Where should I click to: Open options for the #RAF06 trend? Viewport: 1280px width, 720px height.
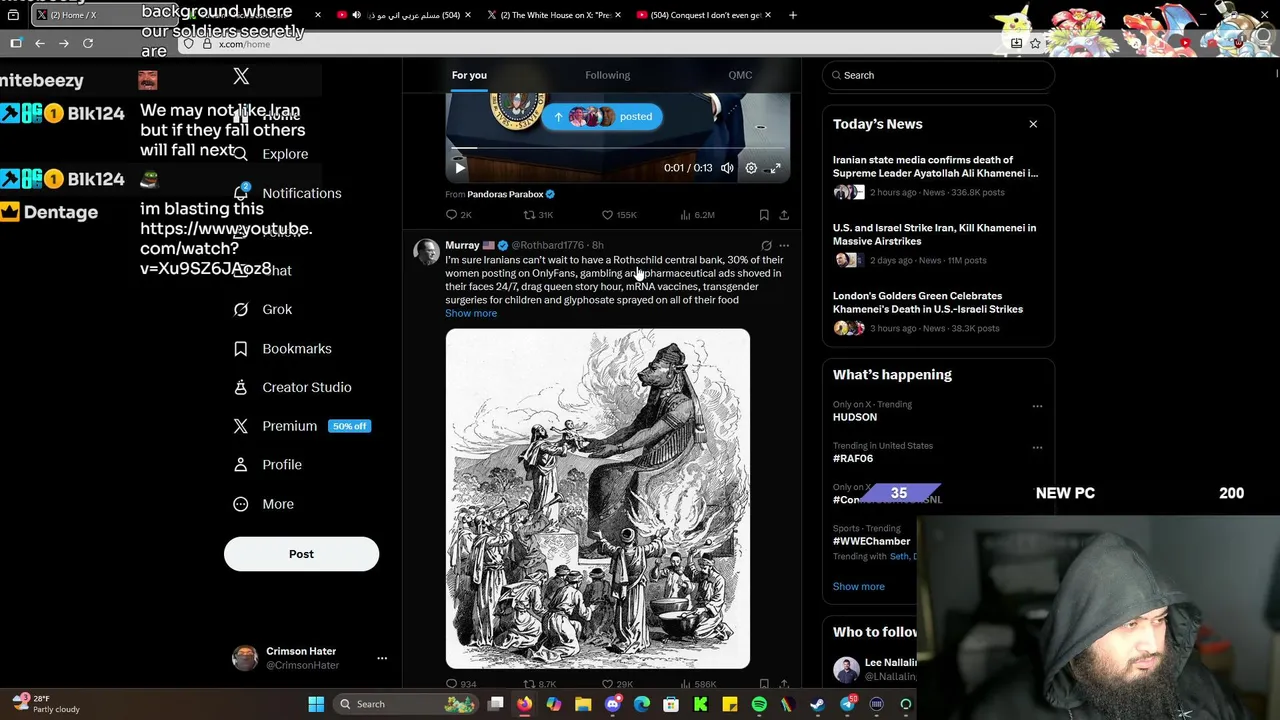[x=1037, y=447]
